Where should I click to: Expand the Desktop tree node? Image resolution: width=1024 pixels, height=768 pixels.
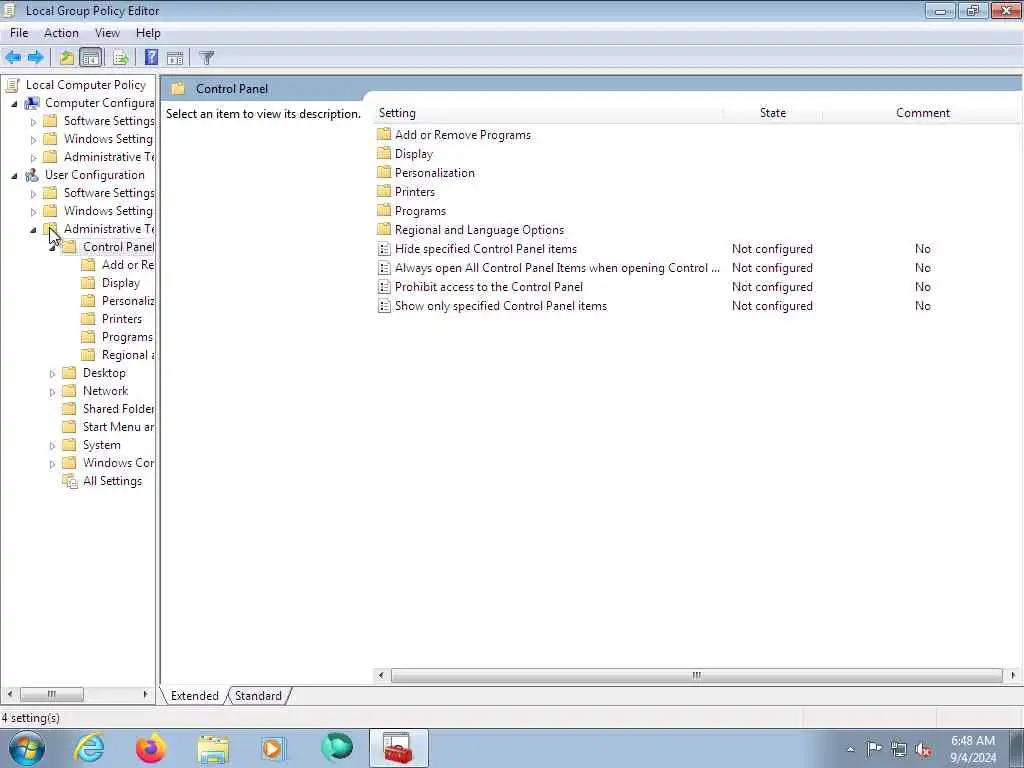click(x=52, y=374)
